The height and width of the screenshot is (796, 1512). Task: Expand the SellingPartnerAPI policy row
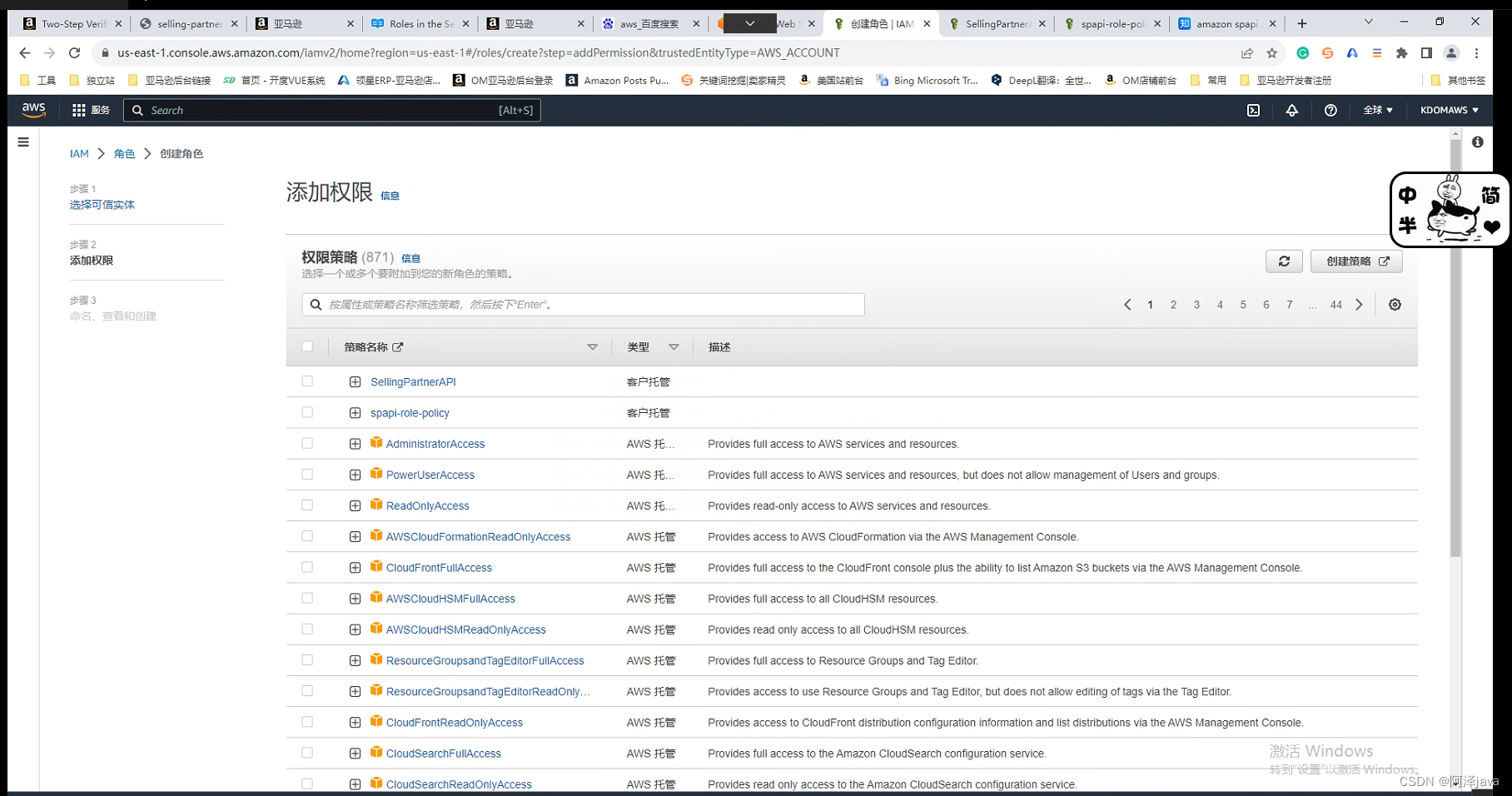coord(356,382)
